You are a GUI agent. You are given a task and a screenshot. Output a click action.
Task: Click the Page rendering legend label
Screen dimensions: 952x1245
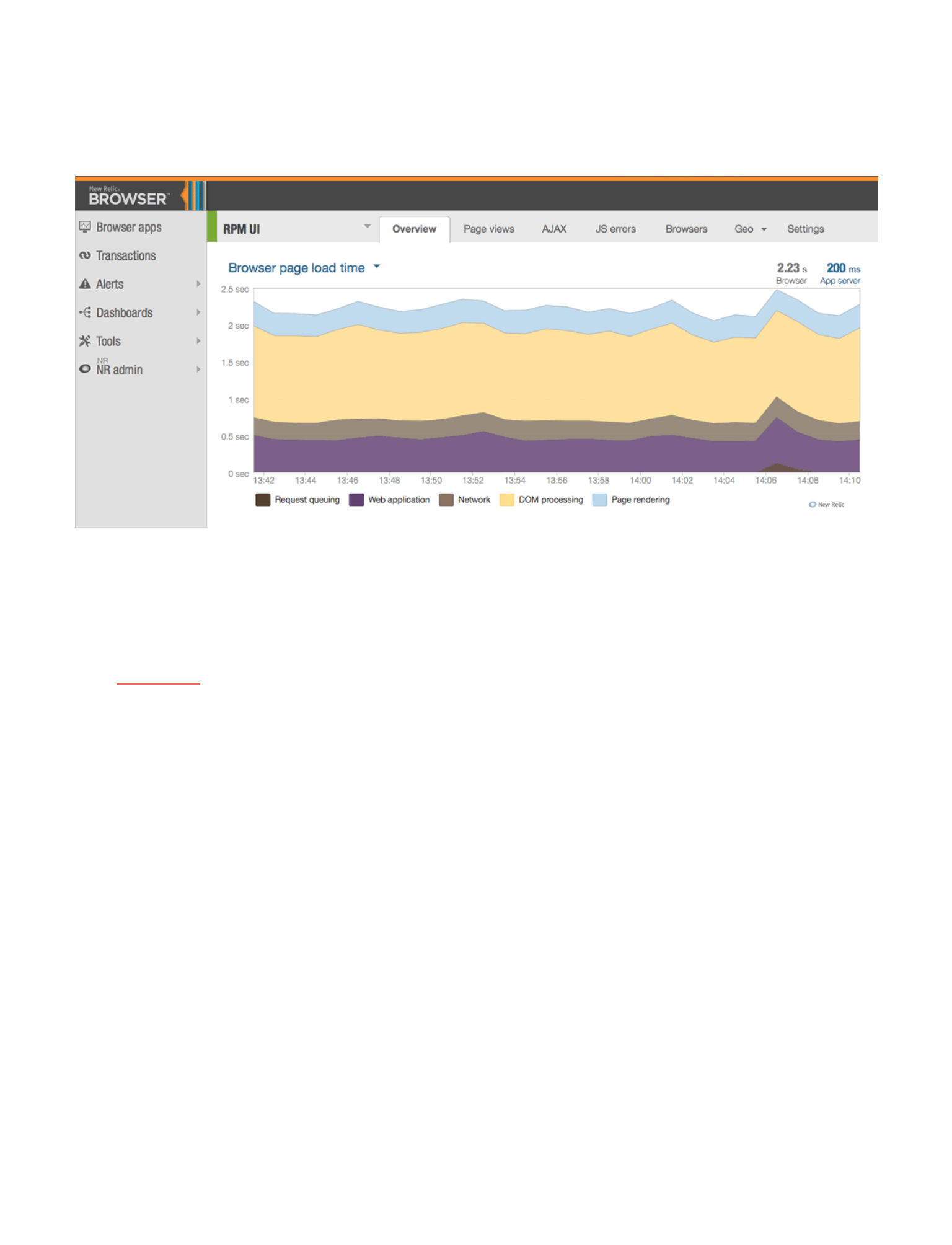tap(640, 500)
